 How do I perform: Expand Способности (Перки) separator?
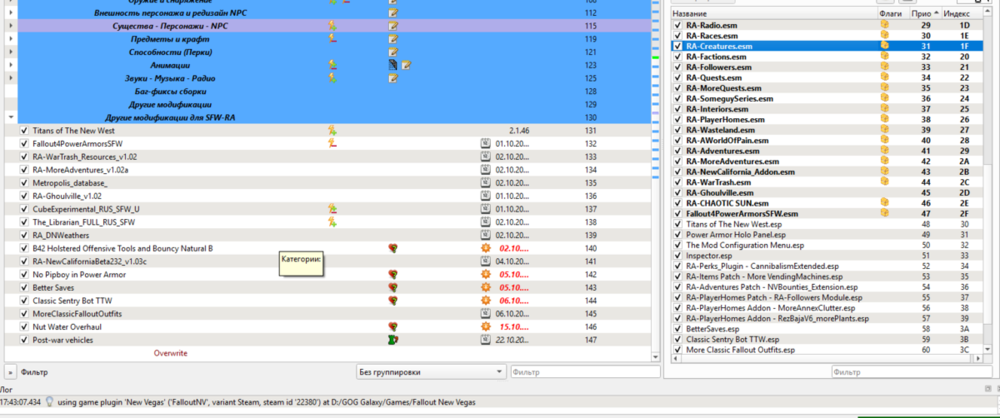pos(11,52)
